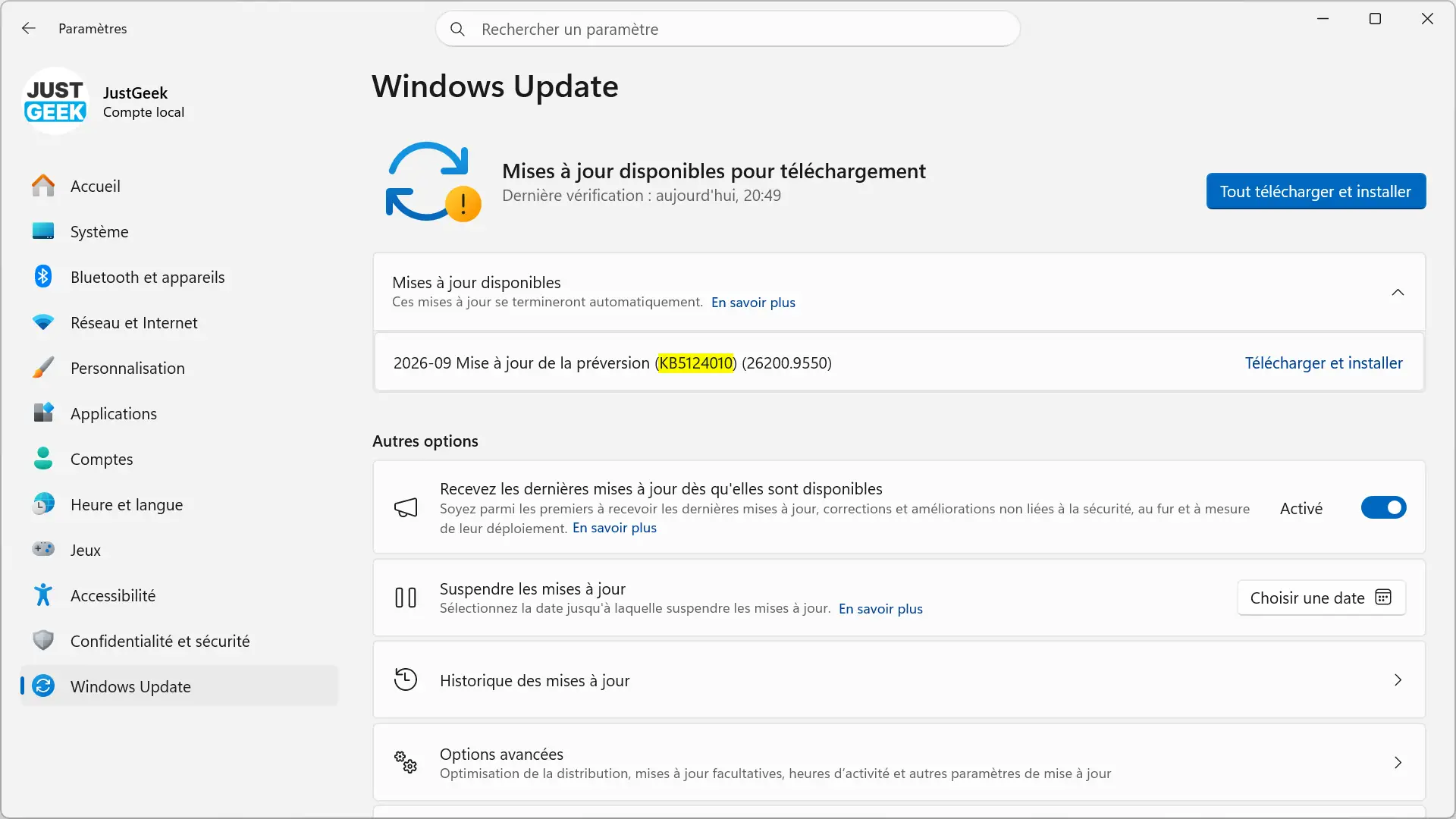Click the large update status warning icon

pos(434,182)
